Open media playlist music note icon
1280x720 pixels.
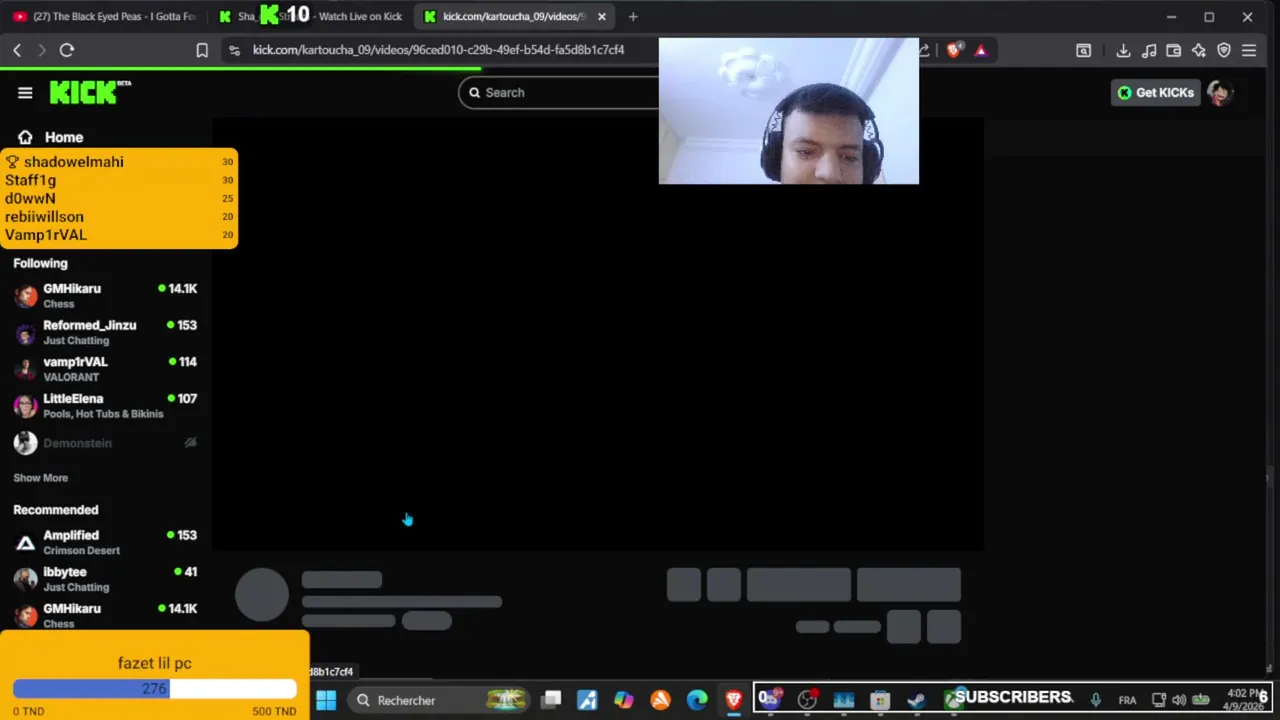pos(1149,50)
